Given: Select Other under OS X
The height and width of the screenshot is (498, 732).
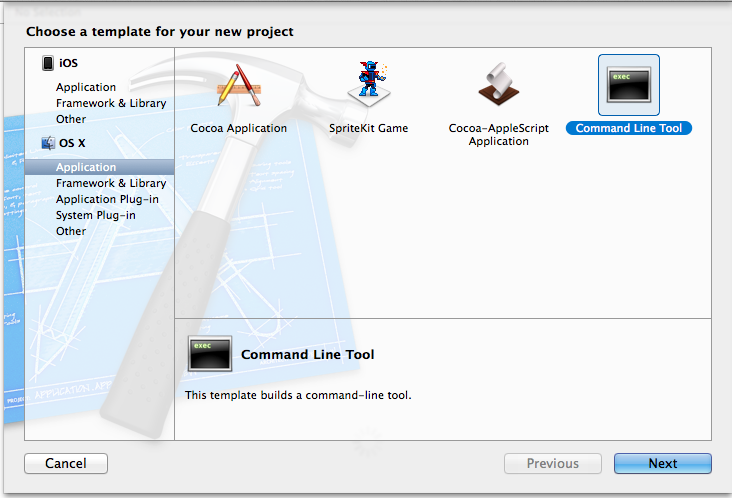Looking at the screenshot, I should point(71,231).
